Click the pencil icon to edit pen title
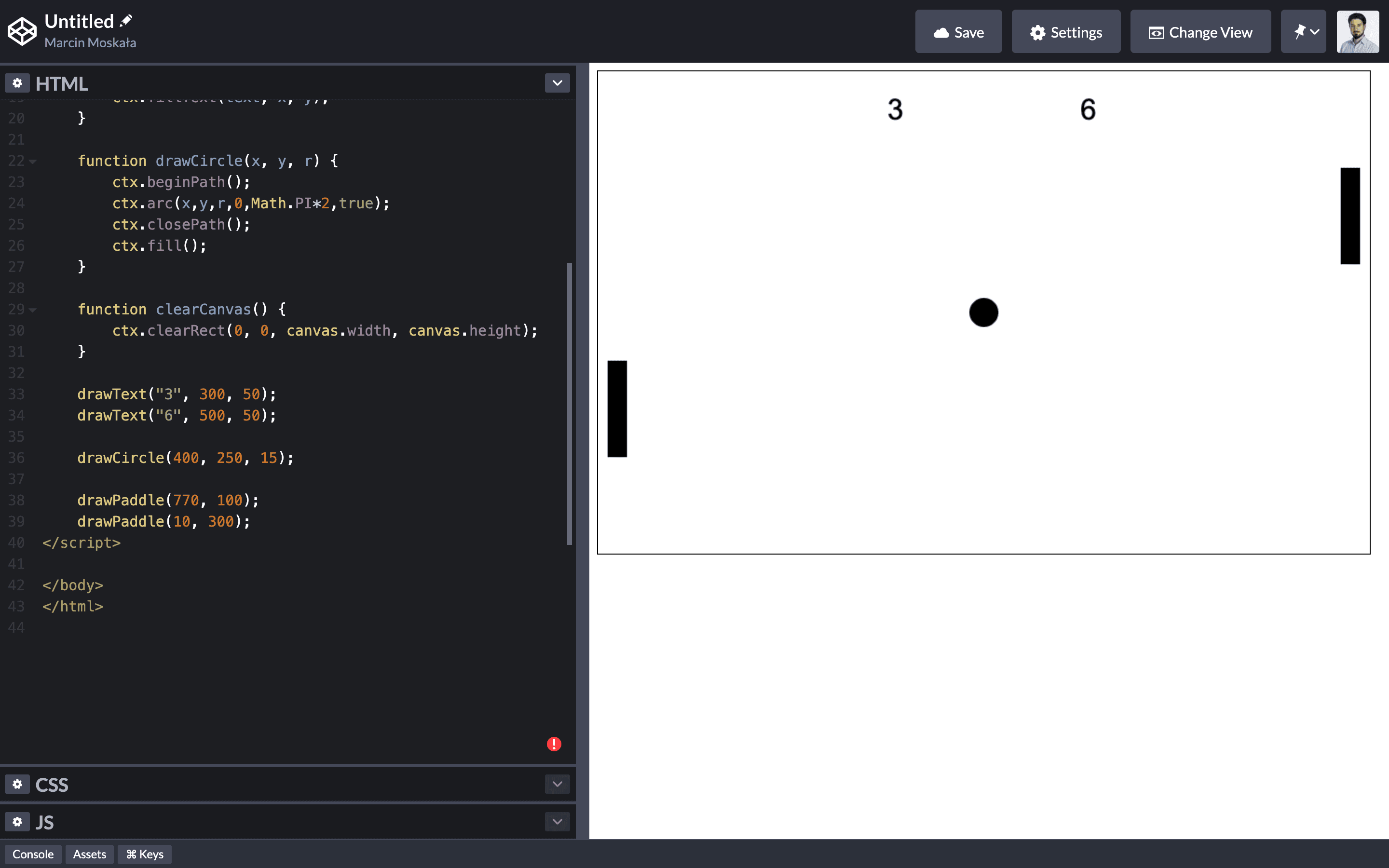Viewport: 1389px width, 868px height. click(126, 21)
